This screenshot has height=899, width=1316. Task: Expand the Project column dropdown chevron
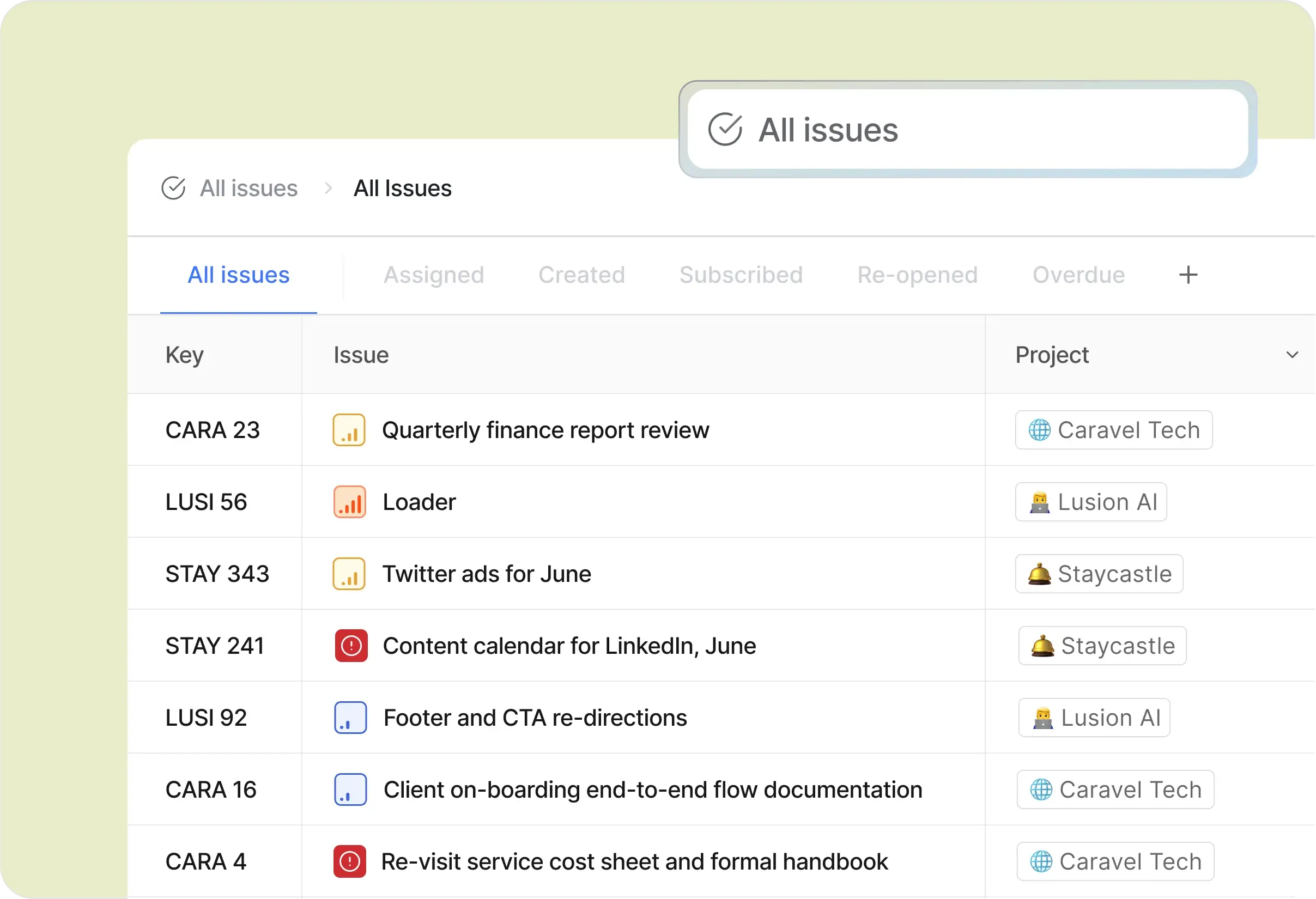point(1291,355)
